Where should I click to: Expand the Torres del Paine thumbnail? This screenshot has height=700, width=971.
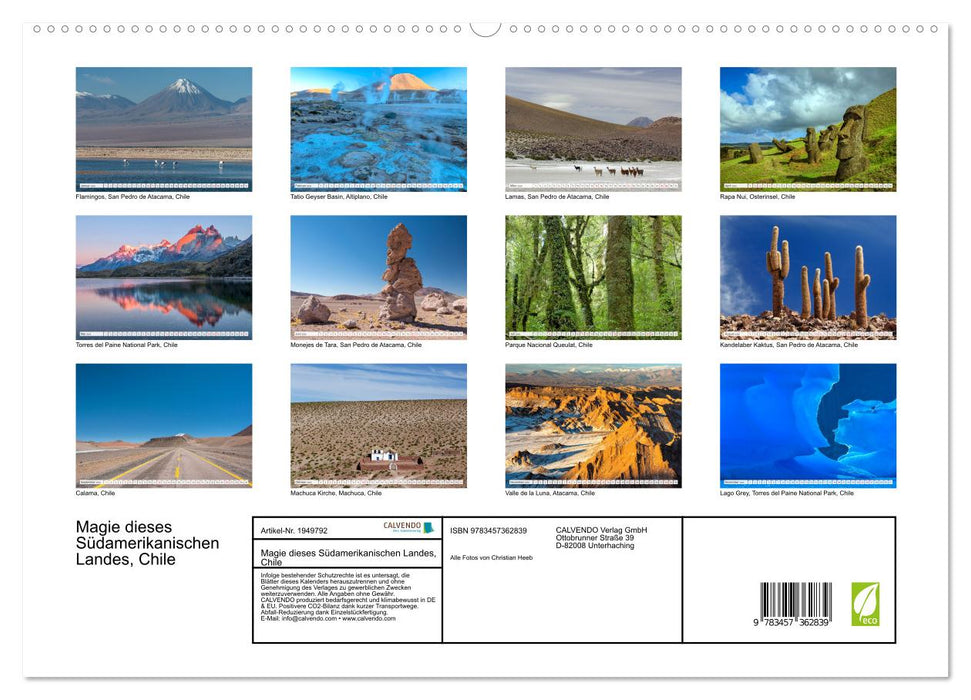click(x=164, y=277)
